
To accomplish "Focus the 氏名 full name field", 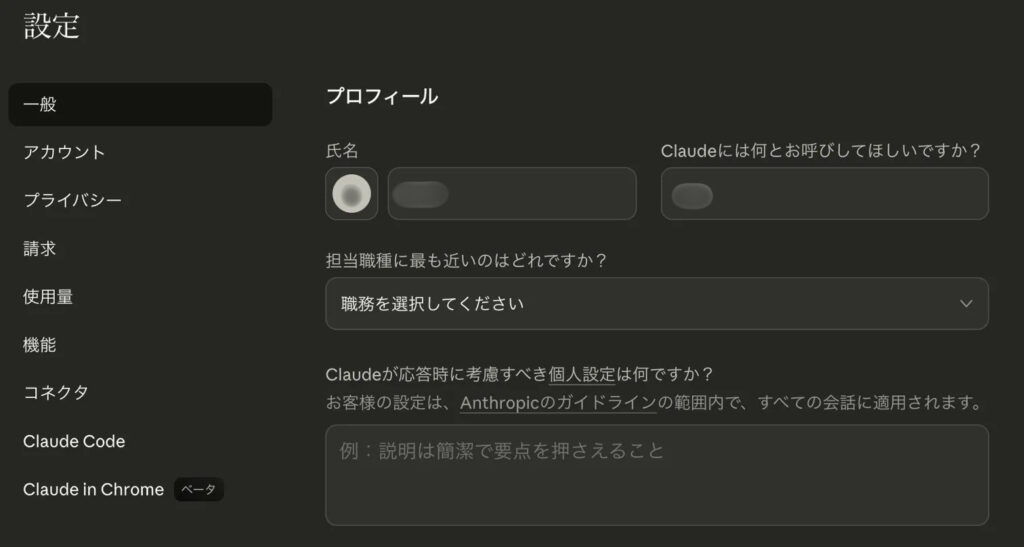I will coord(511,194).
